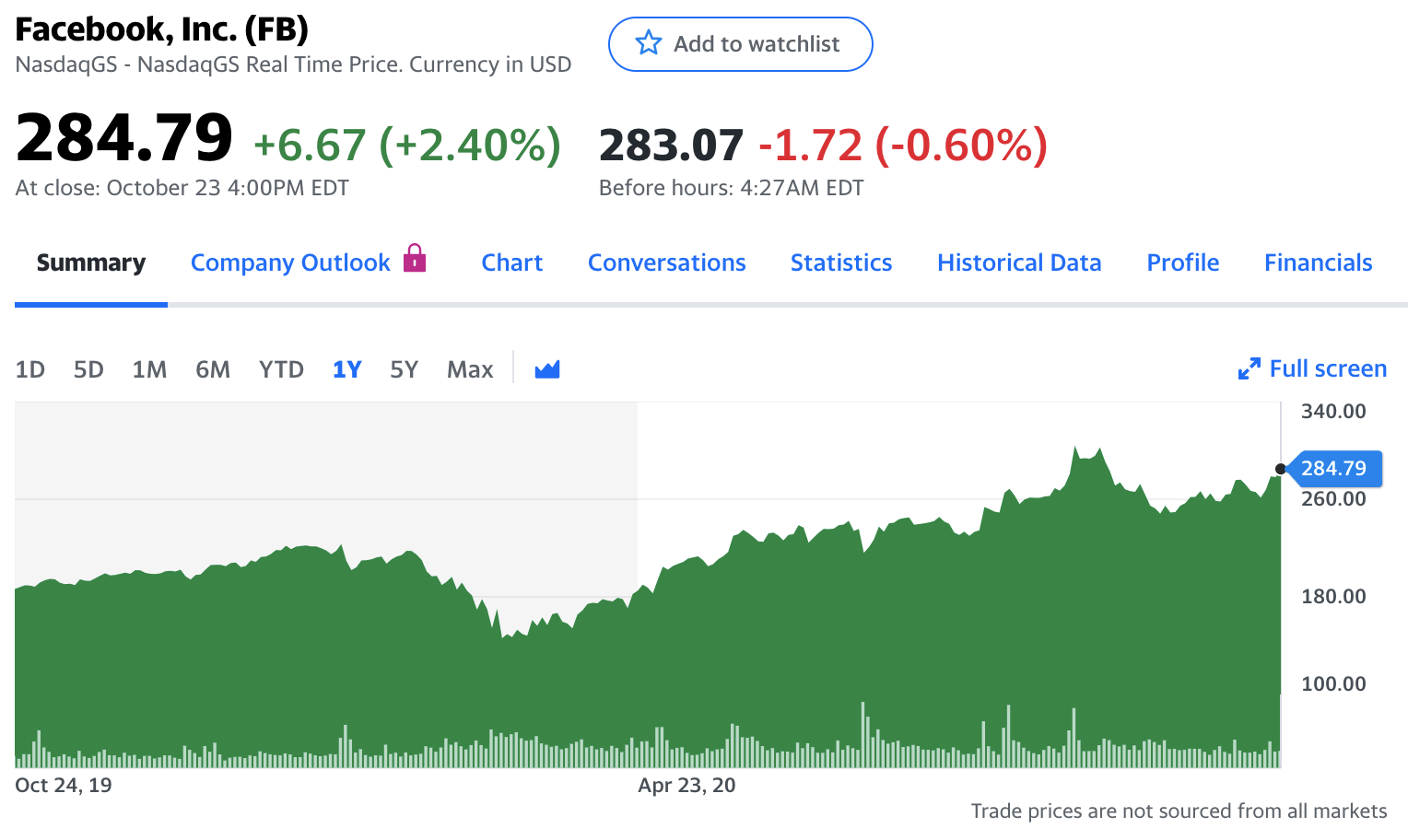1408x840 pixels.
Task: View the Historical Data tab
Action: 1019,263
